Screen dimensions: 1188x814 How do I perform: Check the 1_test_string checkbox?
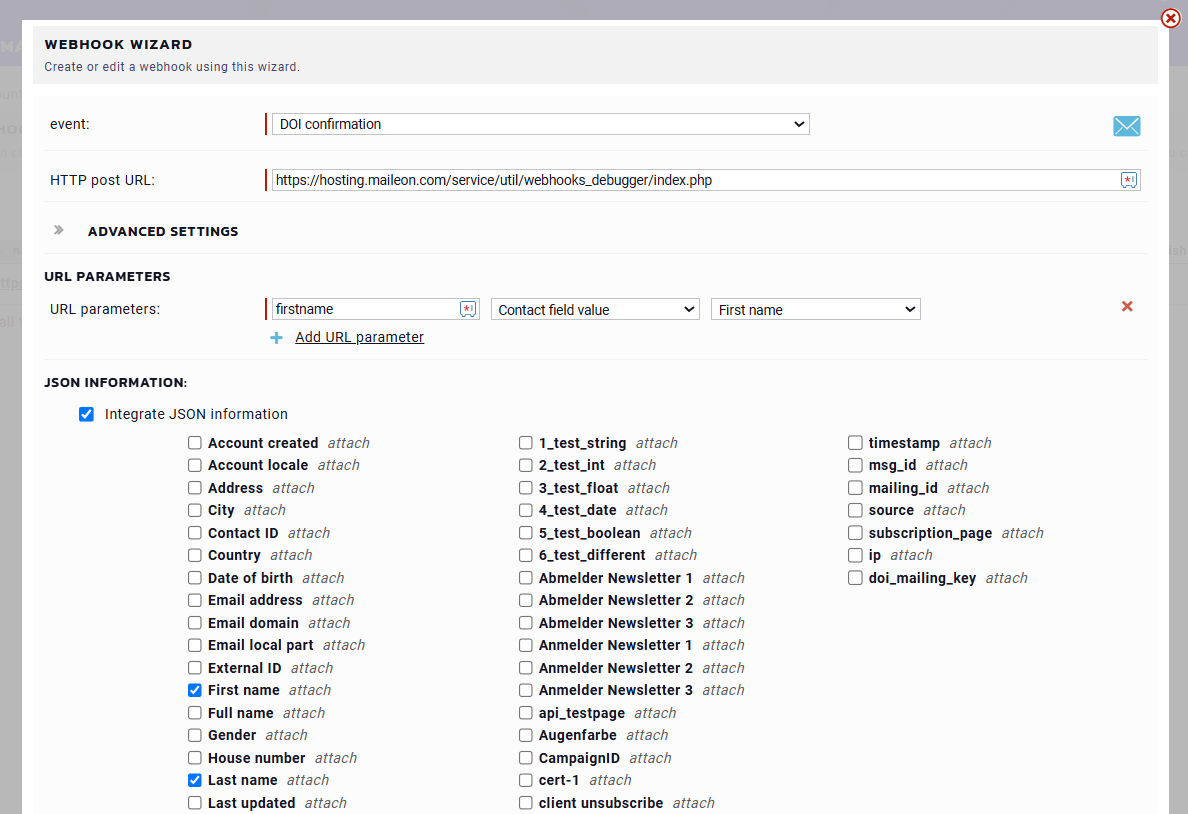526,443
